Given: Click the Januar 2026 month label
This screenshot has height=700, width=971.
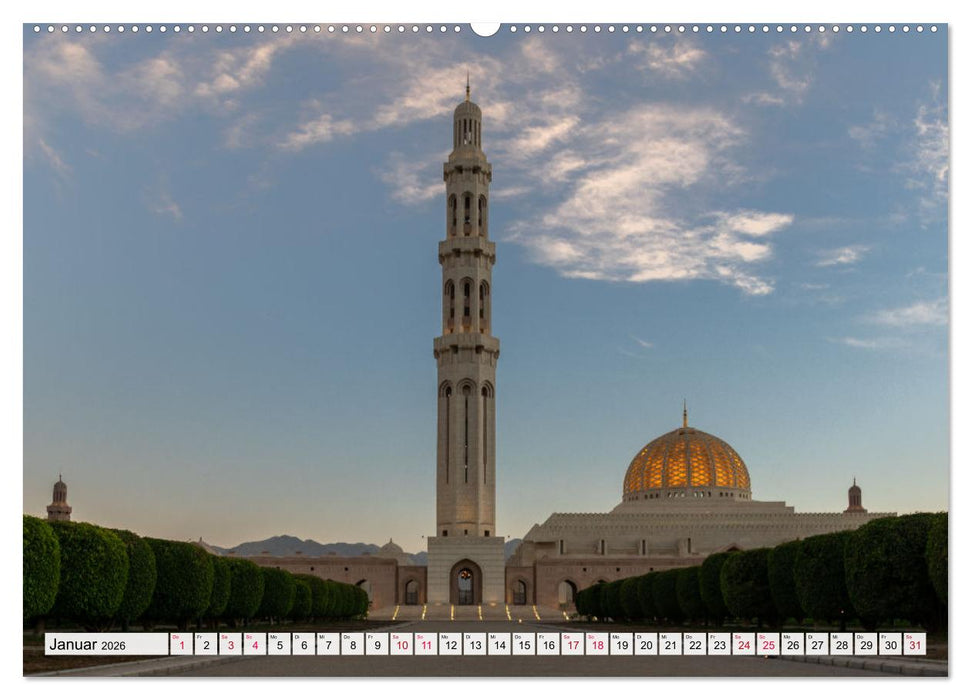Looking at the screenshot, I should 75,644.
